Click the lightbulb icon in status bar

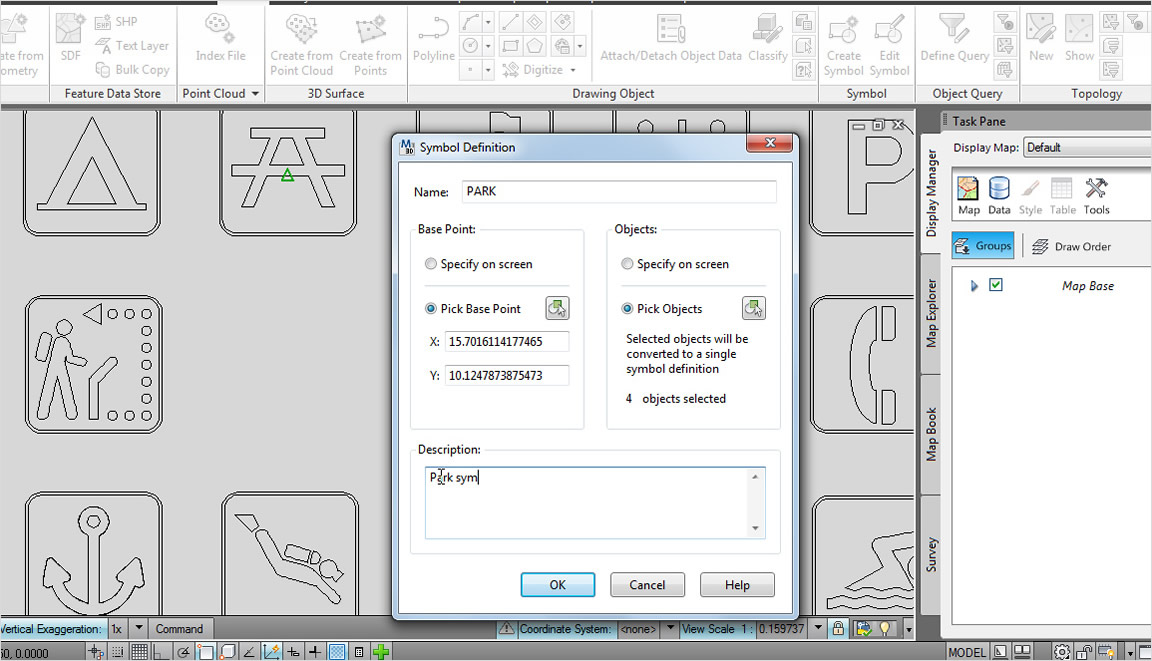click(885, 629)
